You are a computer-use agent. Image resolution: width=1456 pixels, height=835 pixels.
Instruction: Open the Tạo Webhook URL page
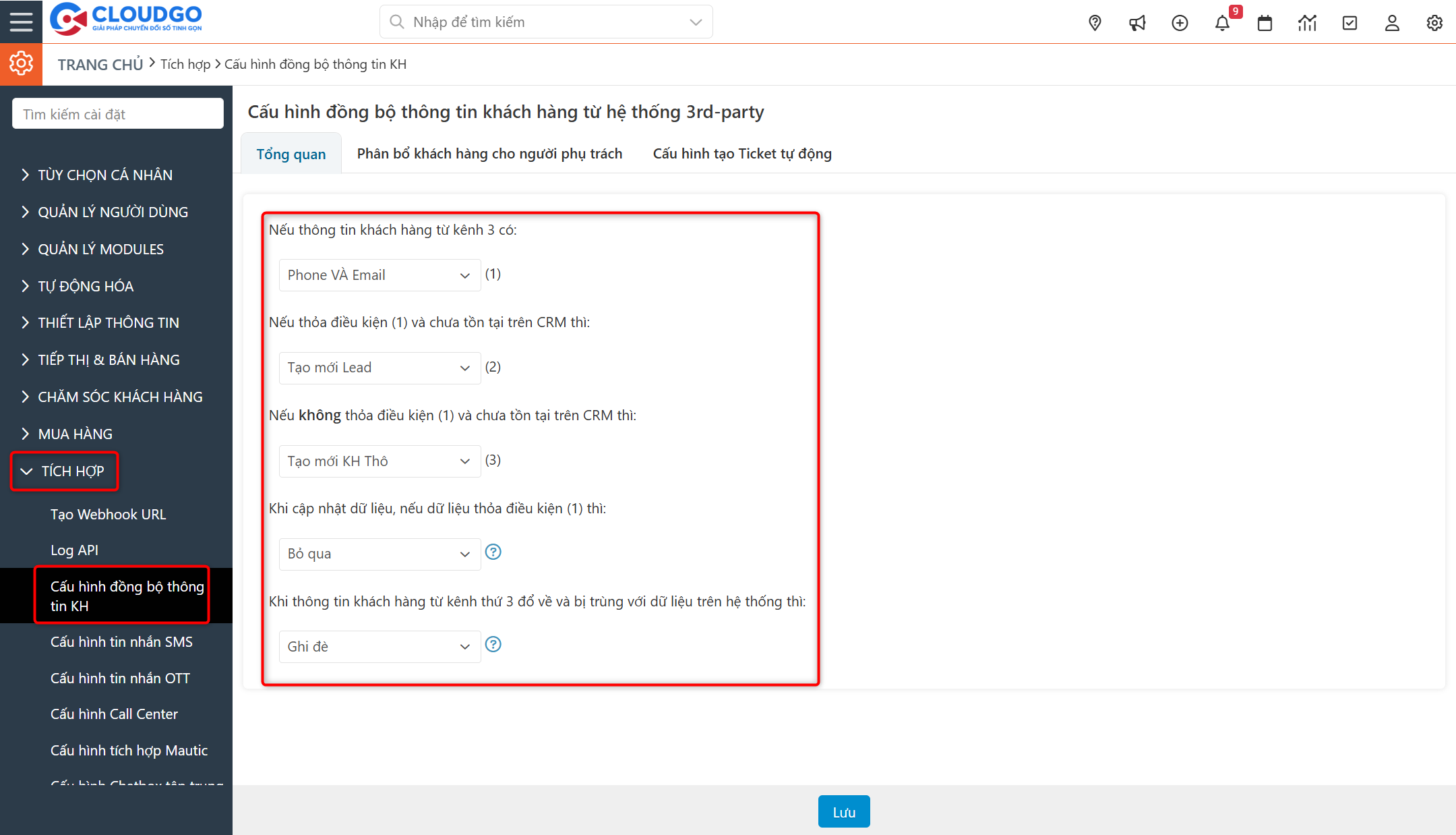(x=108, y=514)
